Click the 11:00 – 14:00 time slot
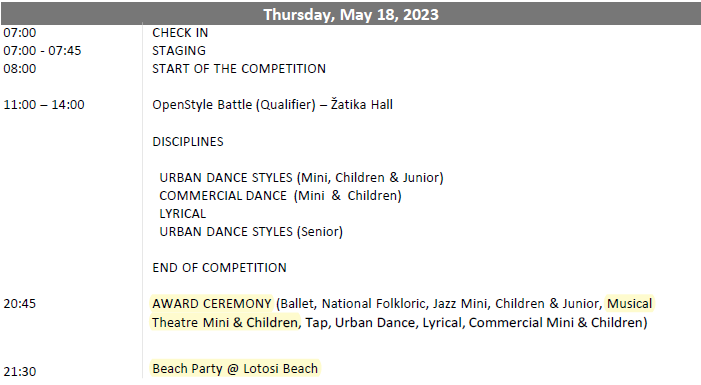701x385 pixels. point(44,105)
